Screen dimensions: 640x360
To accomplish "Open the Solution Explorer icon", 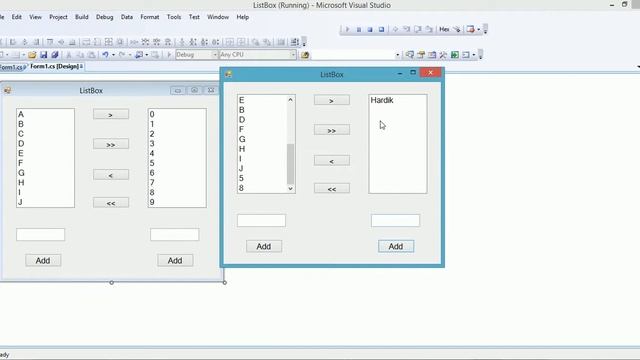I will point(409,55).
